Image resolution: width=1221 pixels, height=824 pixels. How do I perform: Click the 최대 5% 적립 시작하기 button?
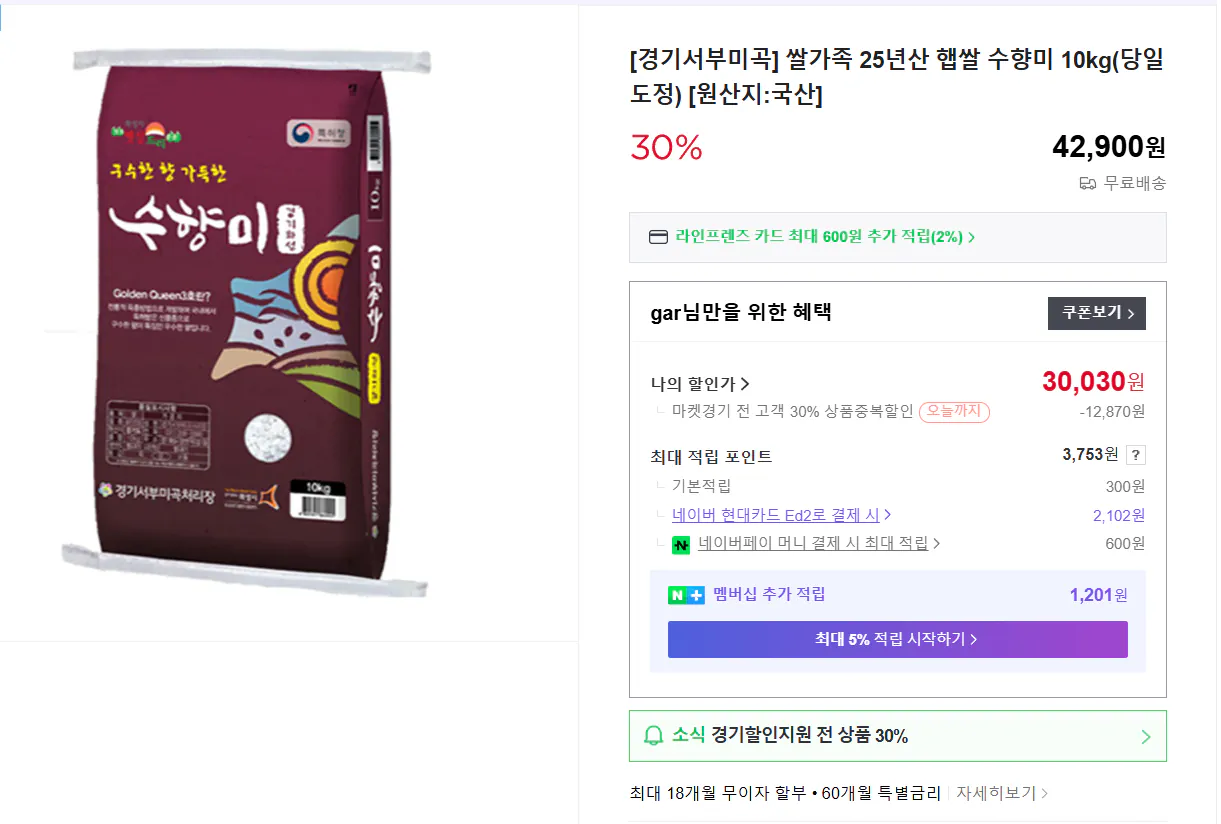pyautogui.click(x=897, y=638)
